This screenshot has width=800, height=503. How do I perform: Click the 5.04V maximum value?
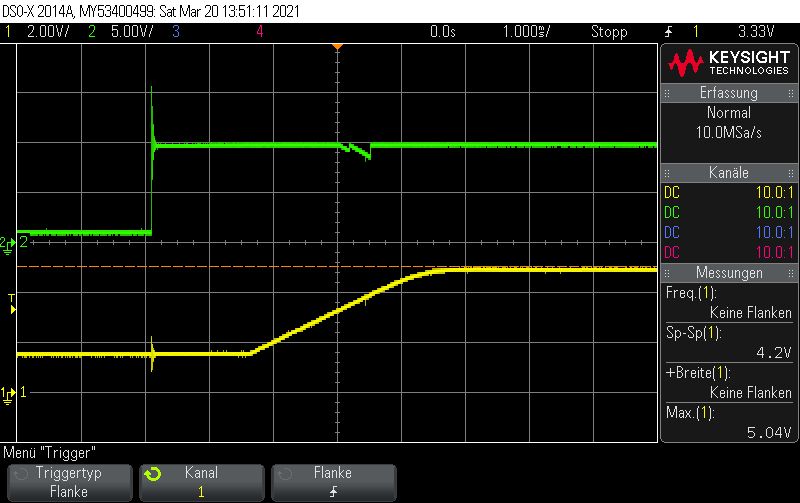pos(769,433)
